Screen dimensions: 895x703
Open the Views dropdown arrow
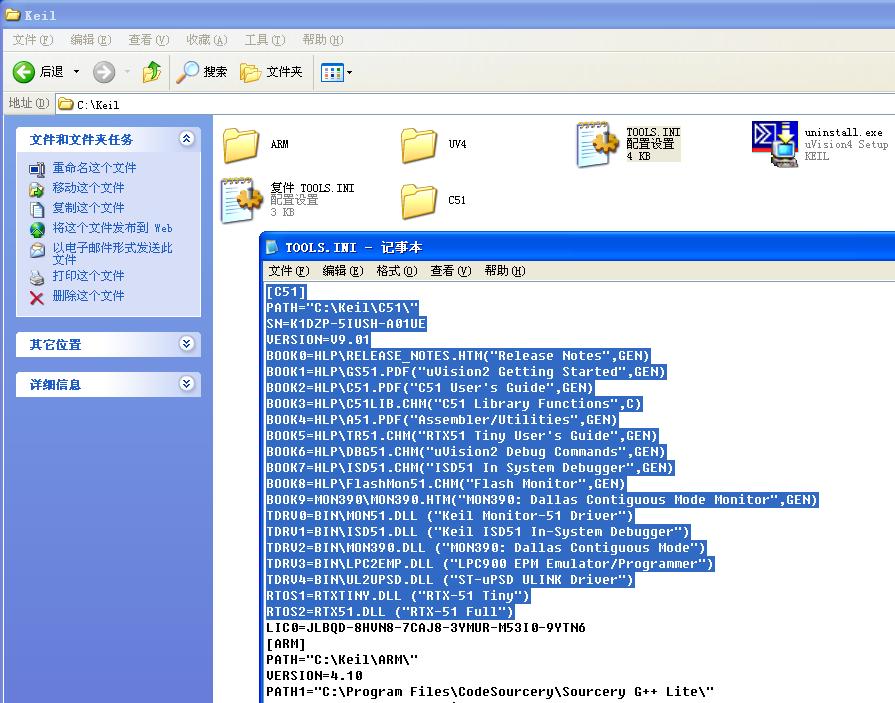tap(349, 72)
